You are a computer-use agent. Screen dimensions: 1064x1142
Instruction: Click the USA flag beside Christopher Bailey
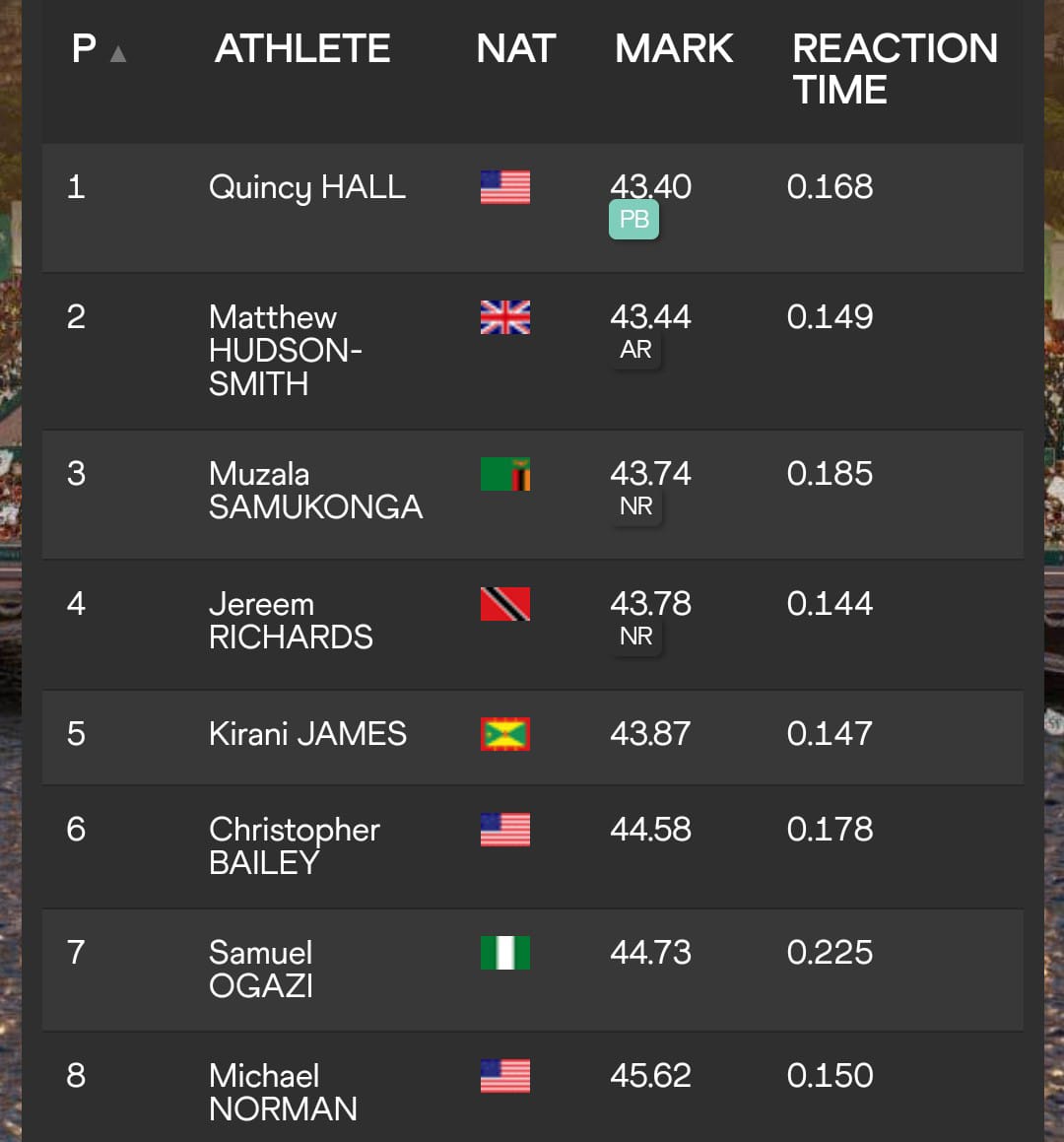[505, 830]
